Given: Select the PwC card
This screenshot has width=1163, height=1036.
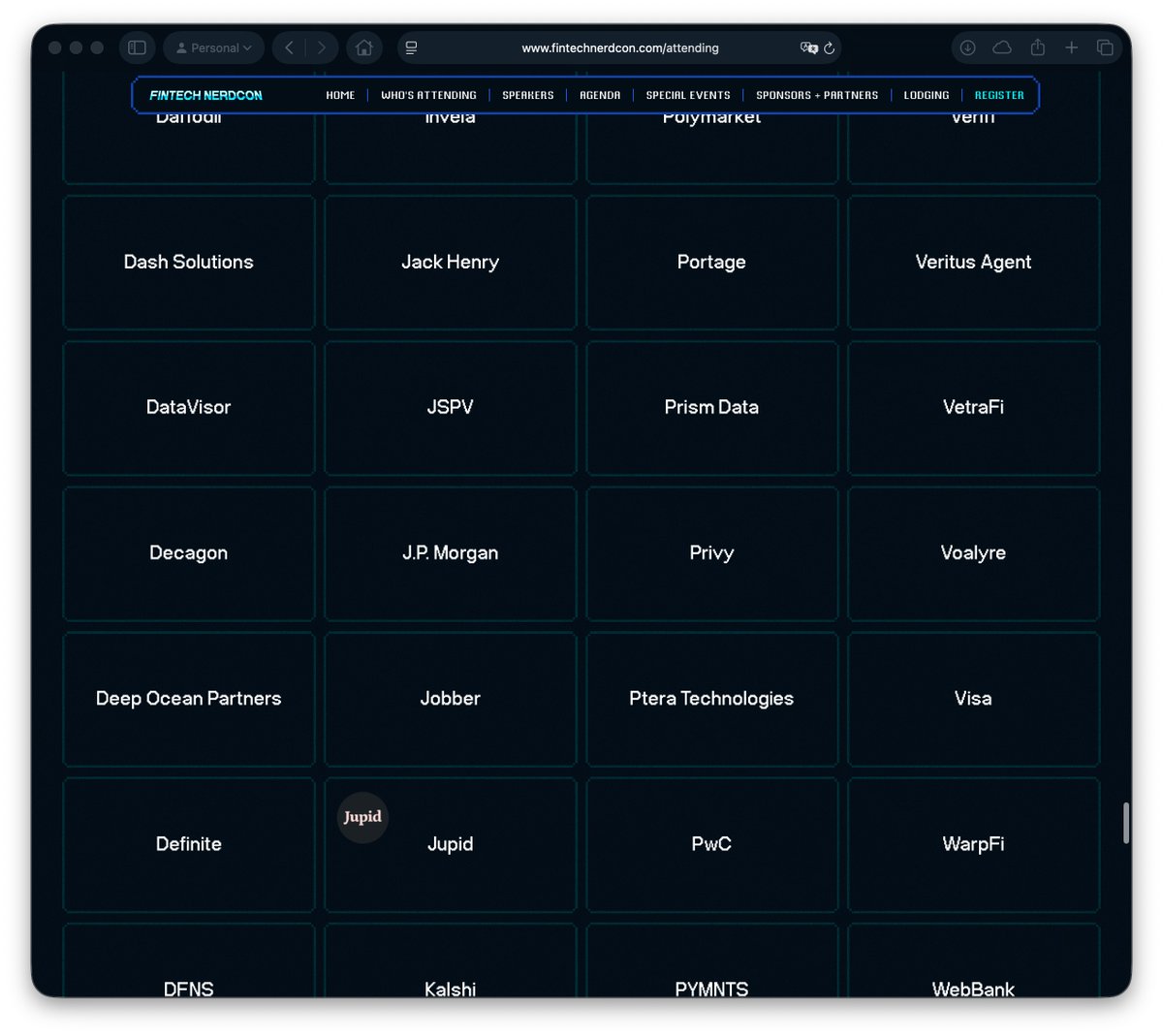Looking at the screenshot, I should tap(712, 844).
